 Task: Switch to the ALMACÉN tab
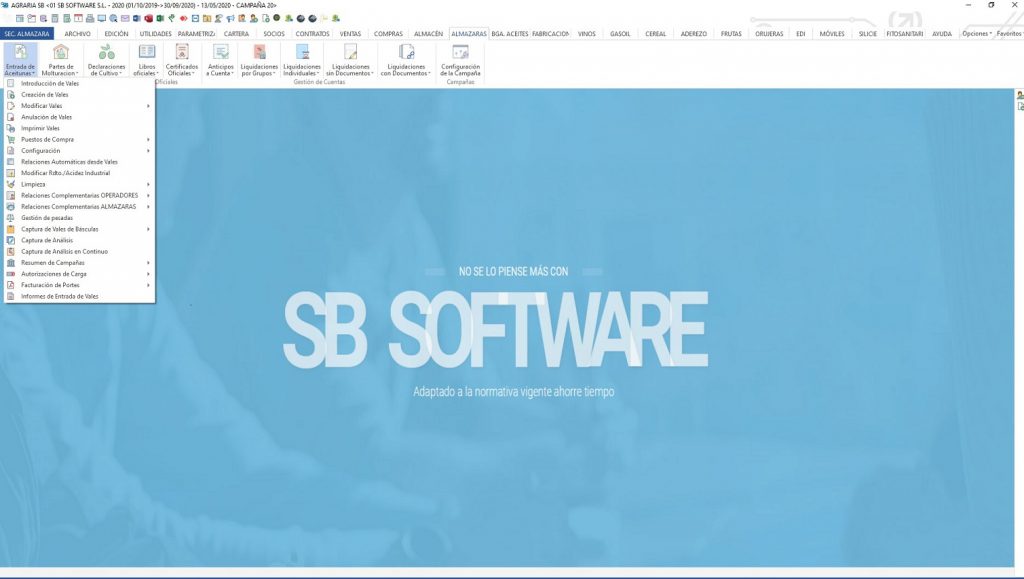point(428,33)
